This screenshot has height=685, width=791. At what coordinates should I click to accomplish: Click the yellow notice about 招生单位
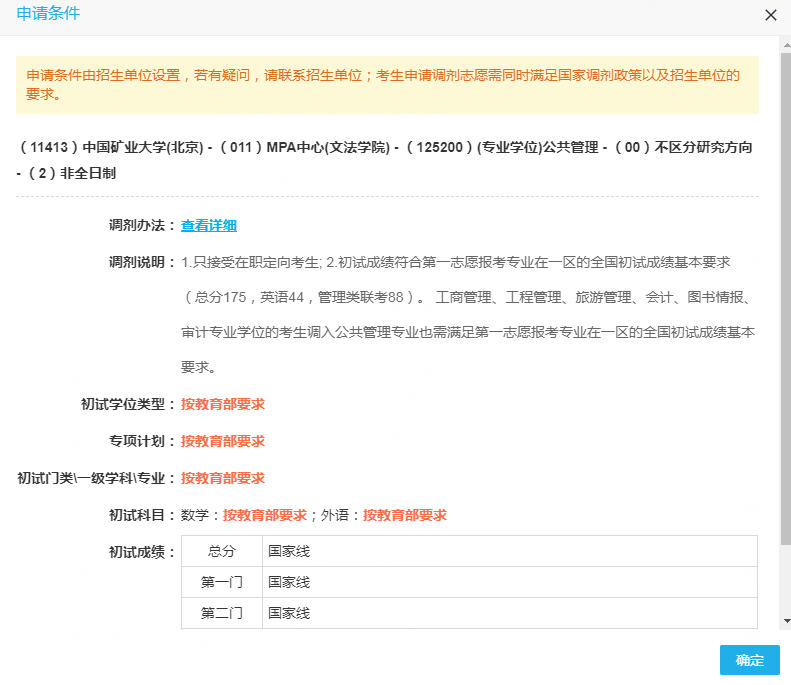pos(387,85)
